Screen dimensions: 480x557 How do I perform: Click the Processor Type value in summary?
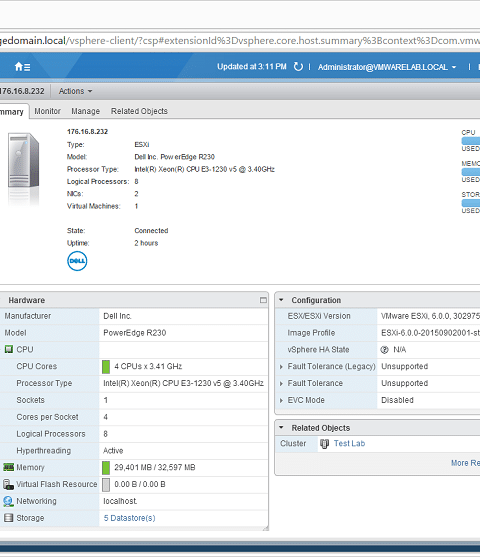tap(204, 169)
